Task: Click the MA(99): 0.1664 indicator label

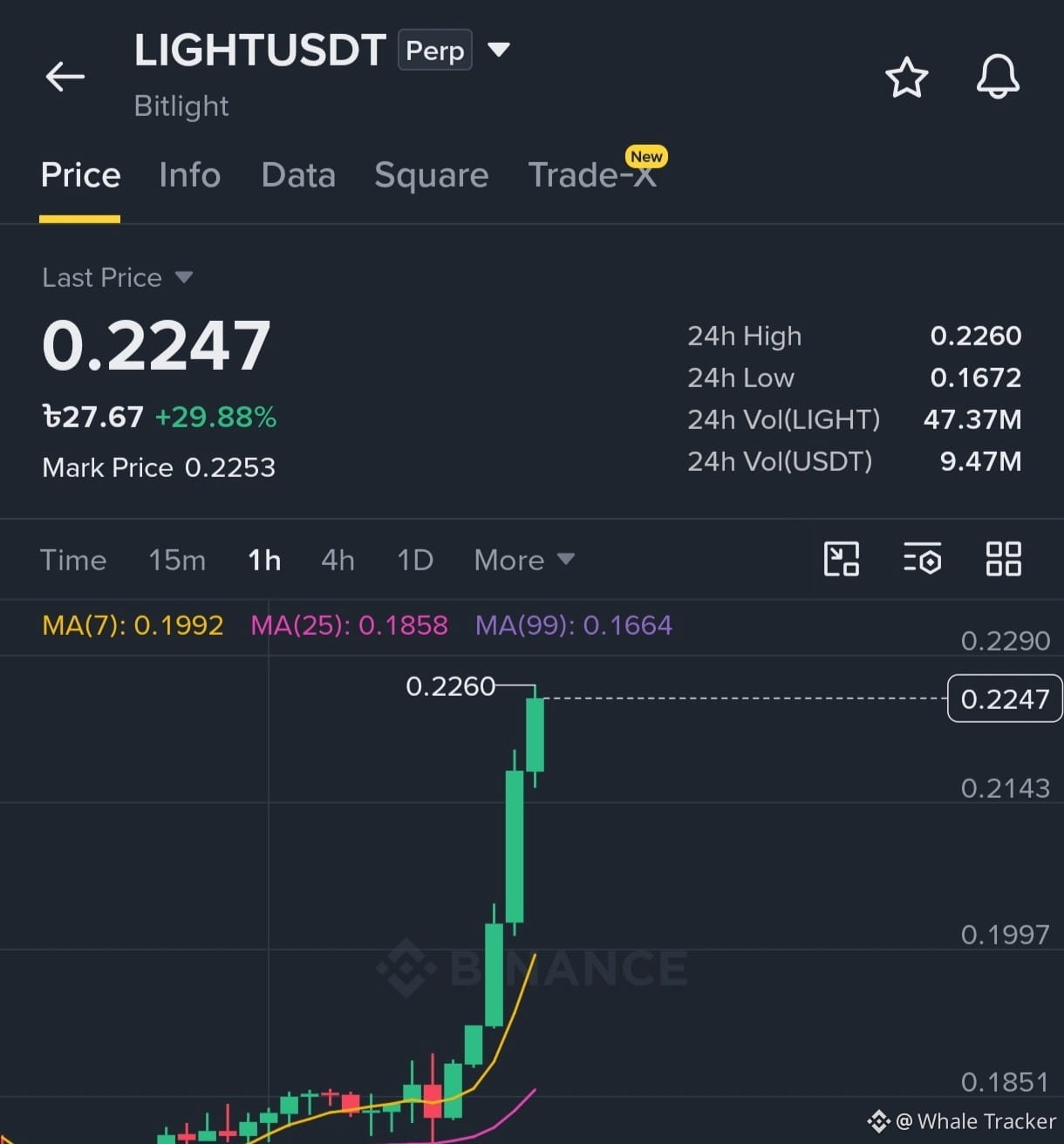Action: coord(574,625)
